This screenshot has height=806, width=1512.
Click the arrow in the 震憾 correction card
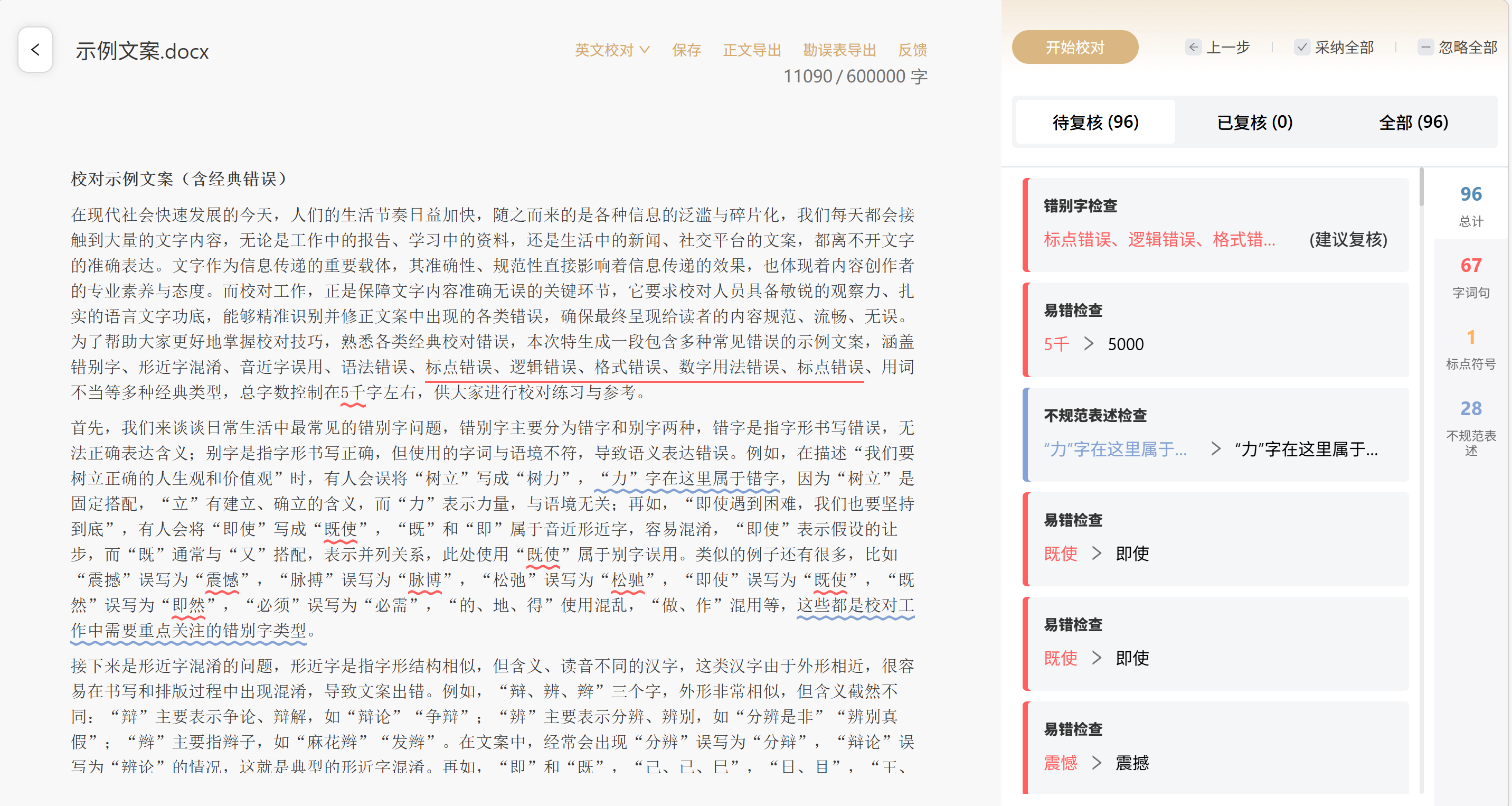[1097, 763]
